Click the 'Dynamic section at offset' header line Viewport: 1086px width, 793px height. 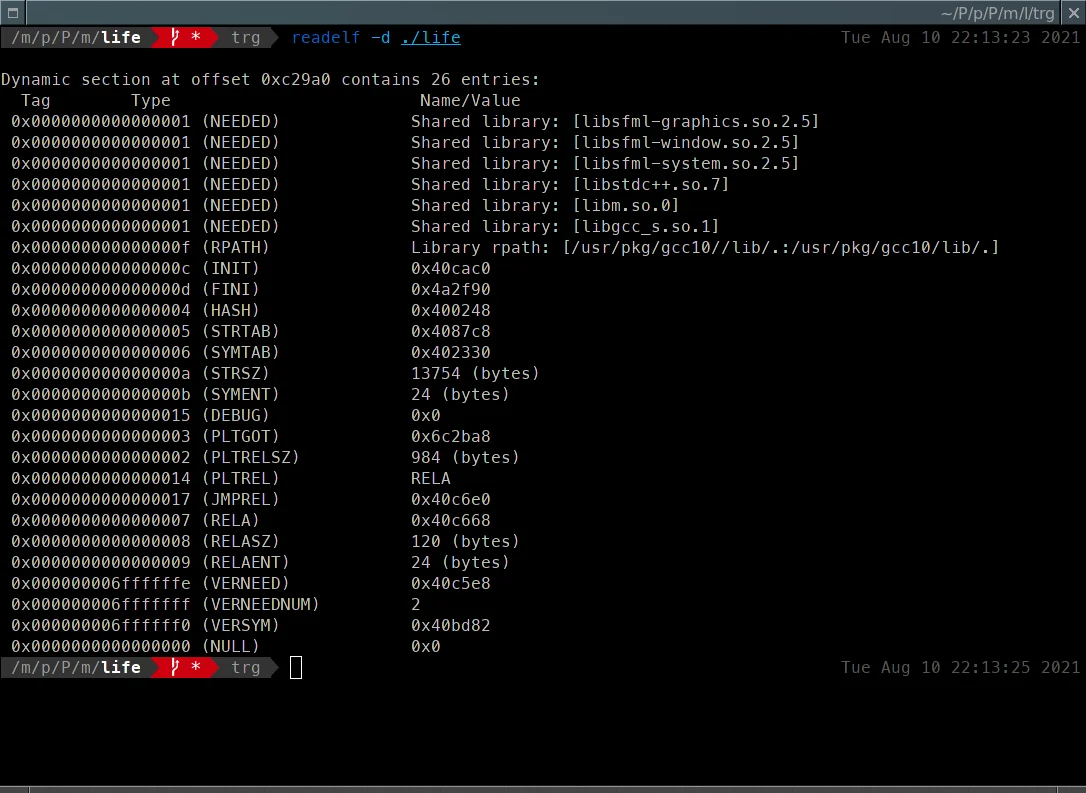click(270, 80)
